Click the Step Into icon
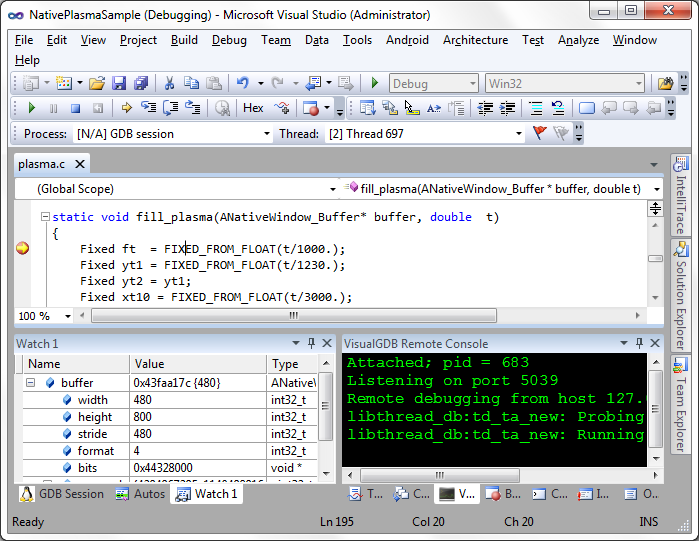The width and height of the screenshot is (699, 541). pyautogui.click(x=148, y=108)
